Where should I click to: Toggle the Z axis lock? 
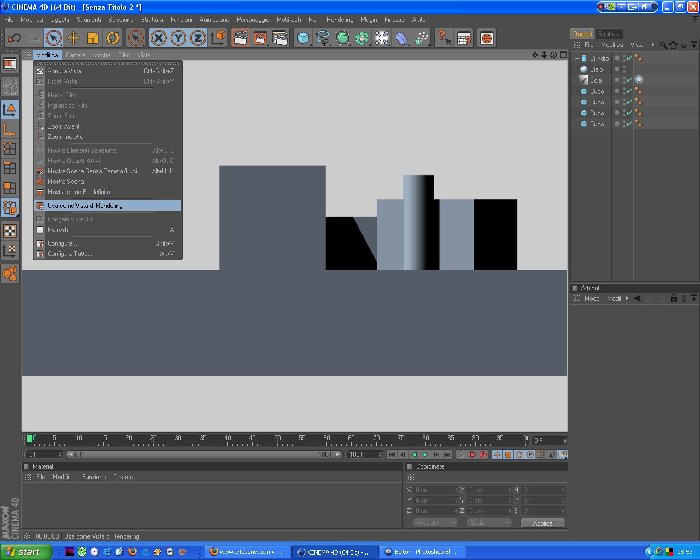[x=198, y=38]
